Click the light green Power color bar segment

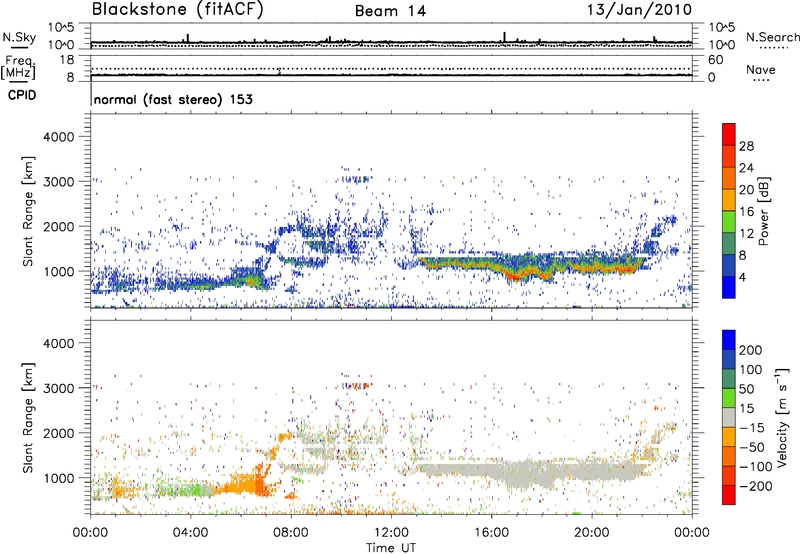pyautogui.click(x=729, y=222)
